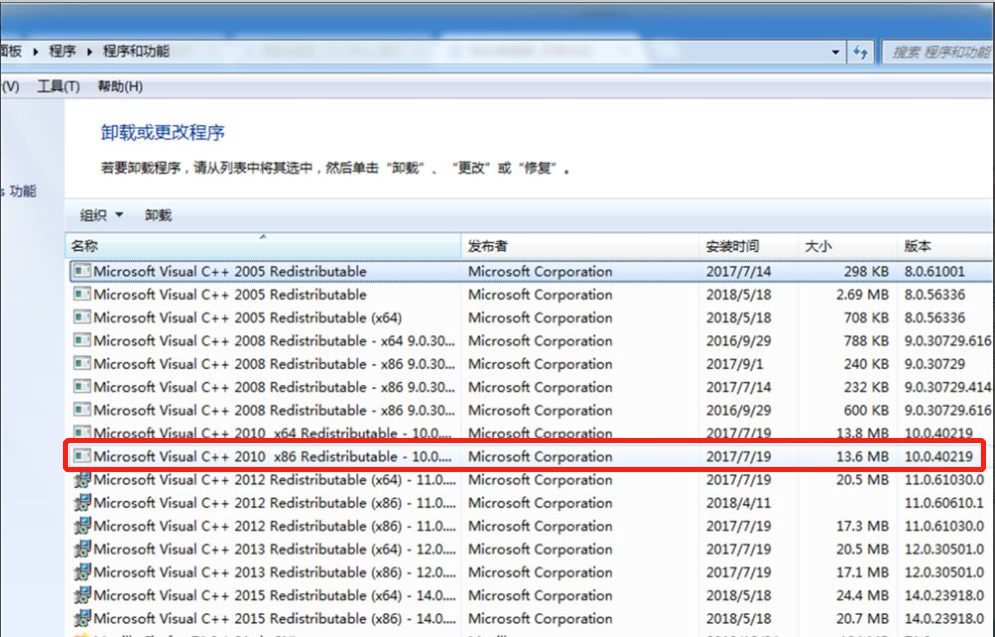
Task: Click icon of VC++ 2008 x86 240 KB entry
Action: pos(81,364)
